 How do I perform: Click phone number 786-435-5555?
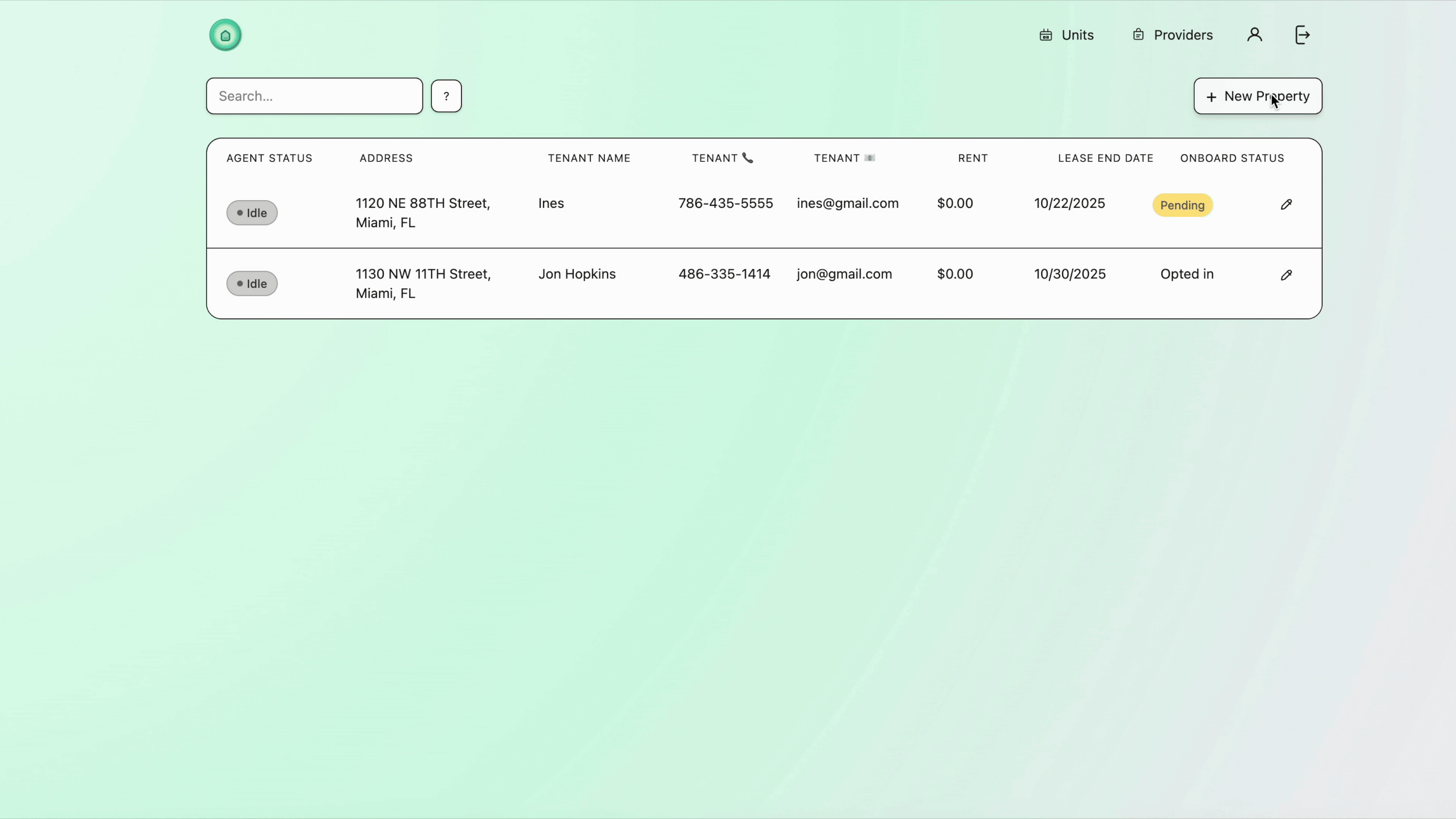[726, 204]
